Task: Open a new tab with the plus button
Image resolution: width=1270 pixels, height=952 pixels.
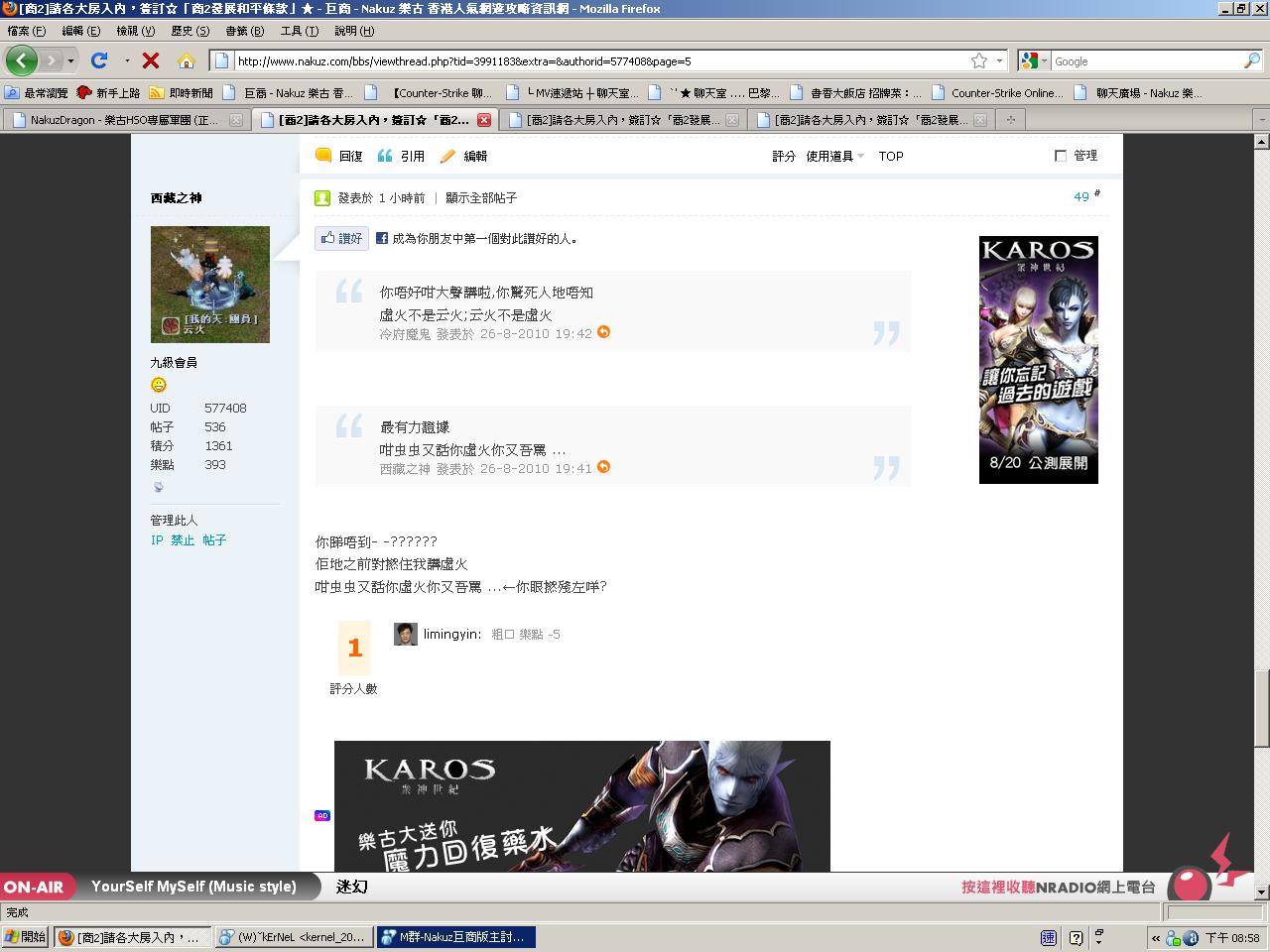Action: pos(1011,120)
